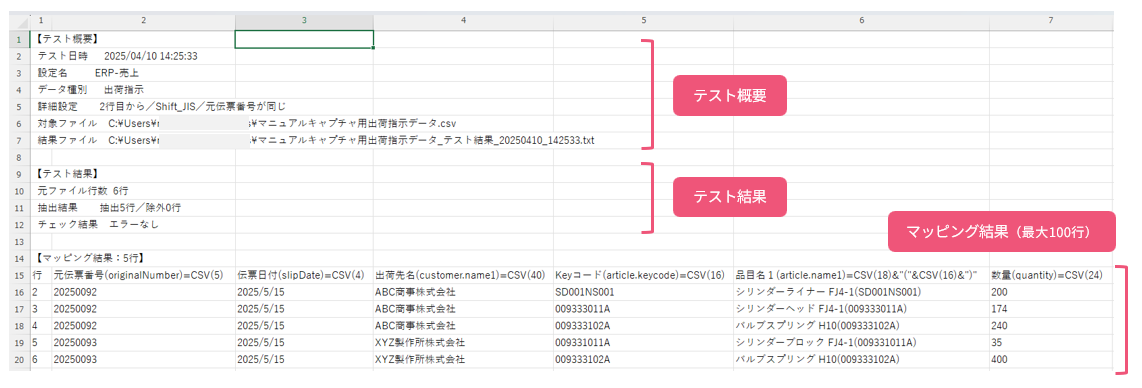The width and height of the screenshot is (1142, 388).
Task: Select 20250093 in the 009331011A row
Action: (143, 342)
